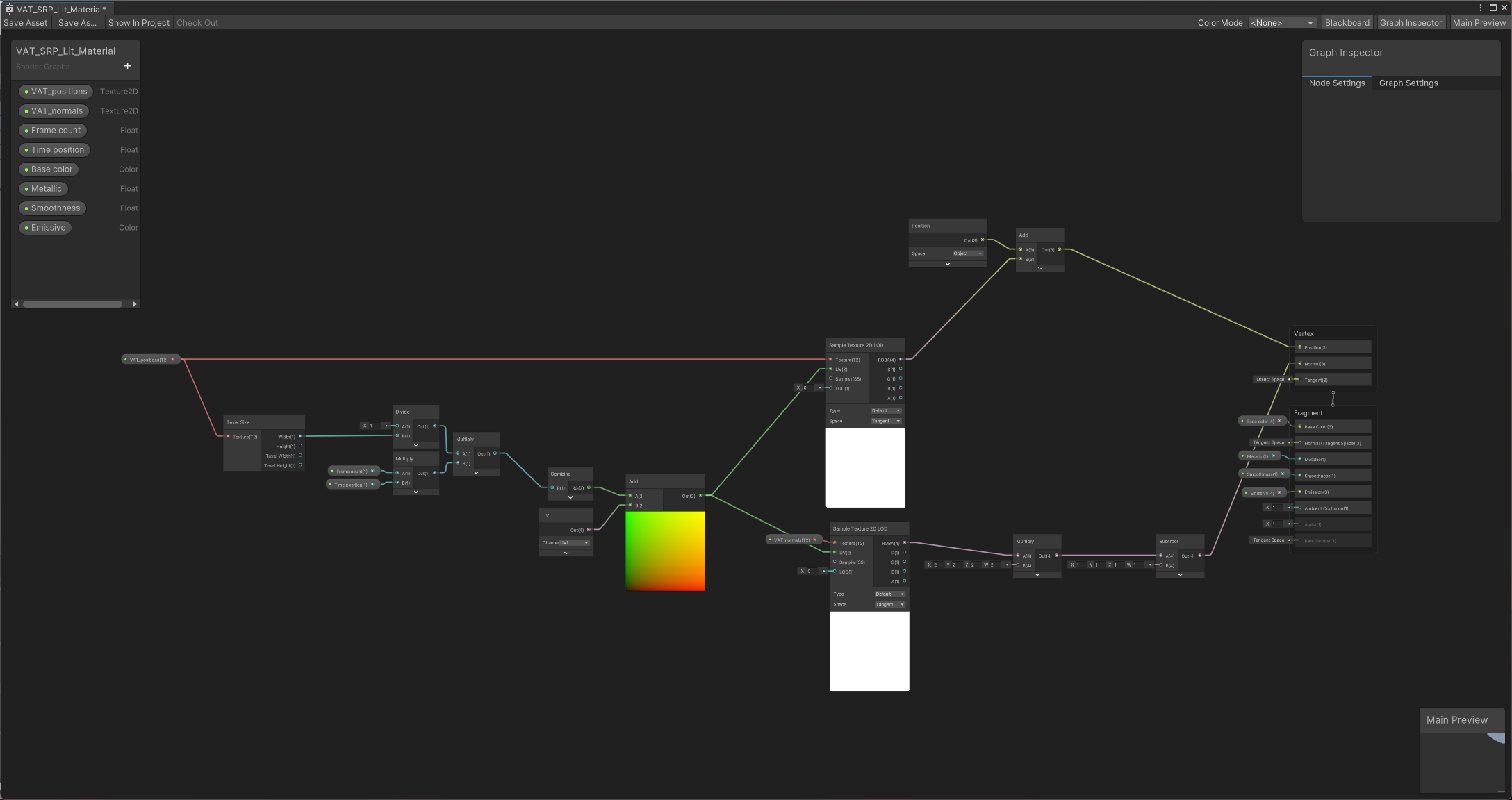Select the Smoothness blackboard property
The image size is (1512, 800).
pyautogui.click(x=52, y=208)
